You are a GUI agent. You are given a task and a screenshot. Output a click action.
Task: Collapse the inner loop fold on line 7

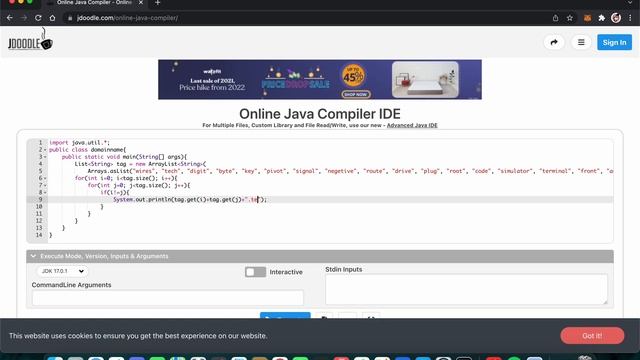click(x=45, y=185)
